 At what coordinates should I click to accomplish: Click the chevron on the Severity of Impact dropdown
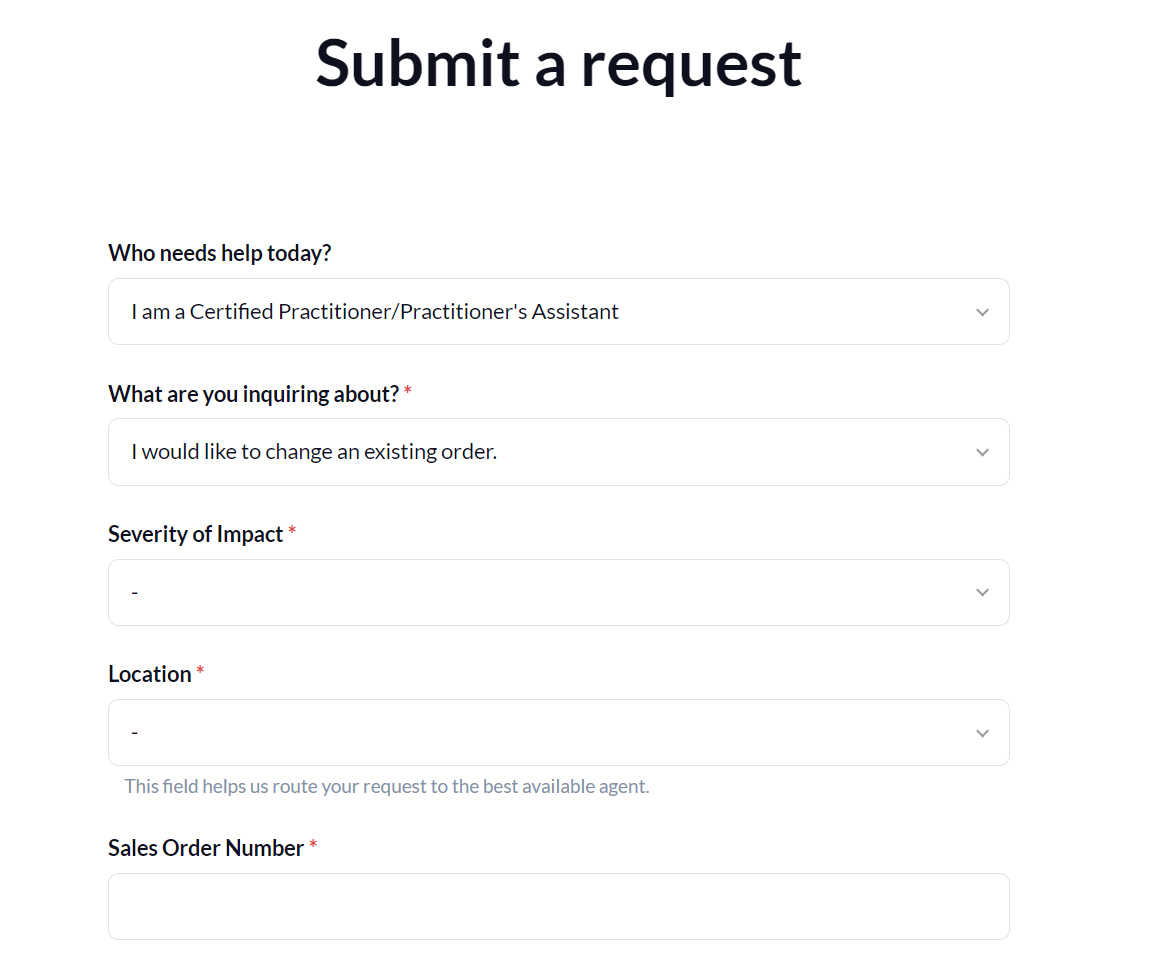pyautogui.click(x=982, y=592)
